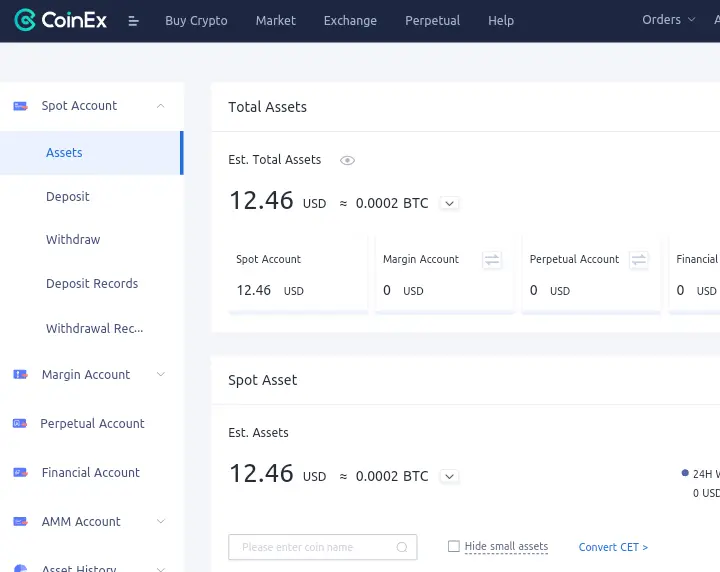The image size is (720, 572).
Task: Collapse the Spot Account sidebar section
Action: (160, 106)
